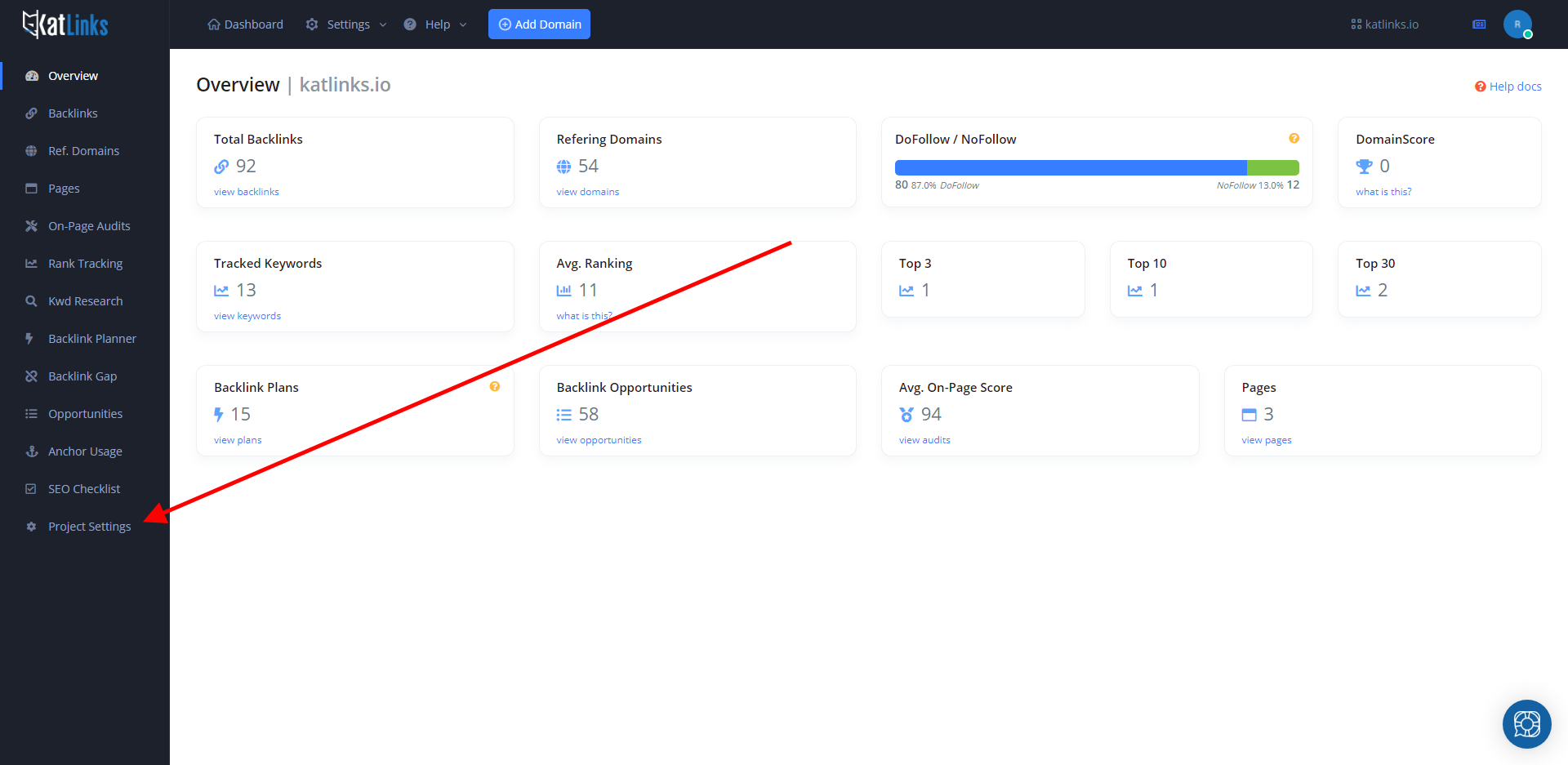Screen dimensions: 1568x765
Task: Click the keyboard icon in top bar
Action: [1479, 24]
